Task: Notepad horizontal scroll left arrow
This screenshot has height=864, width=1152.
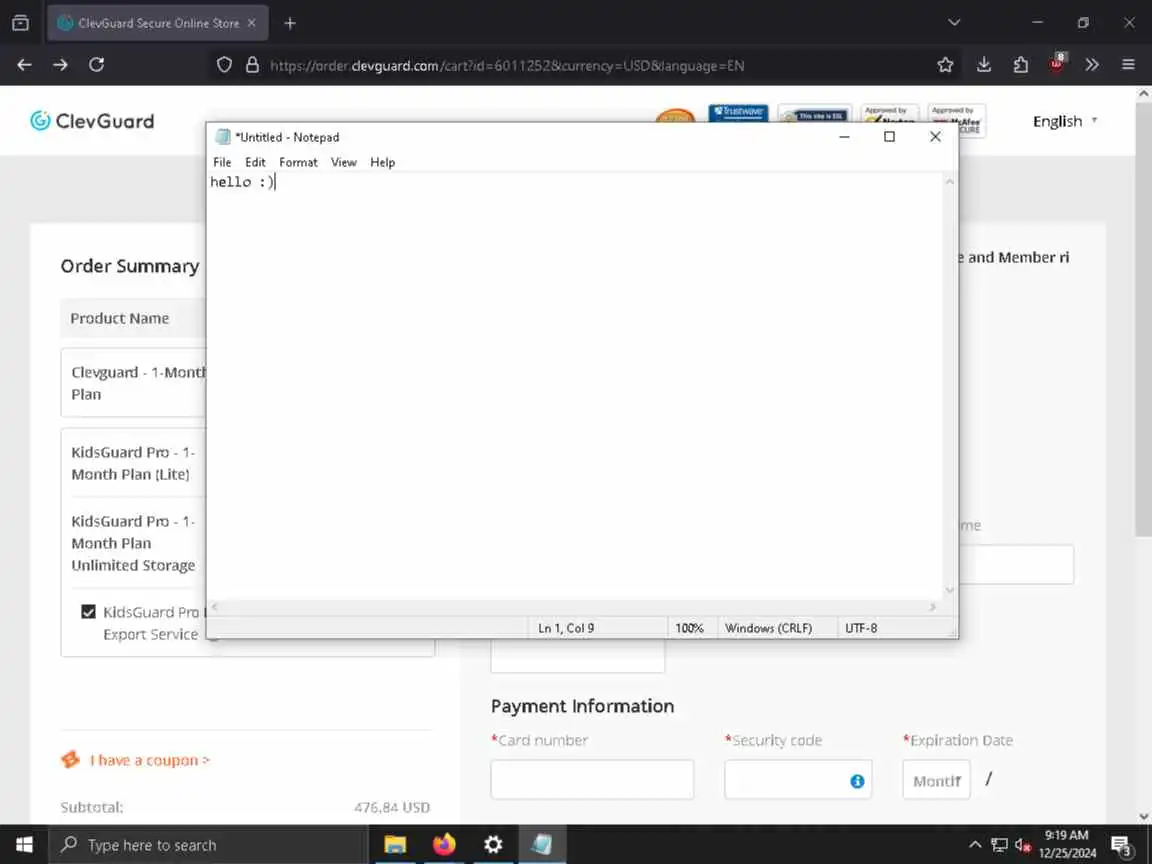Action: (215, 607)
